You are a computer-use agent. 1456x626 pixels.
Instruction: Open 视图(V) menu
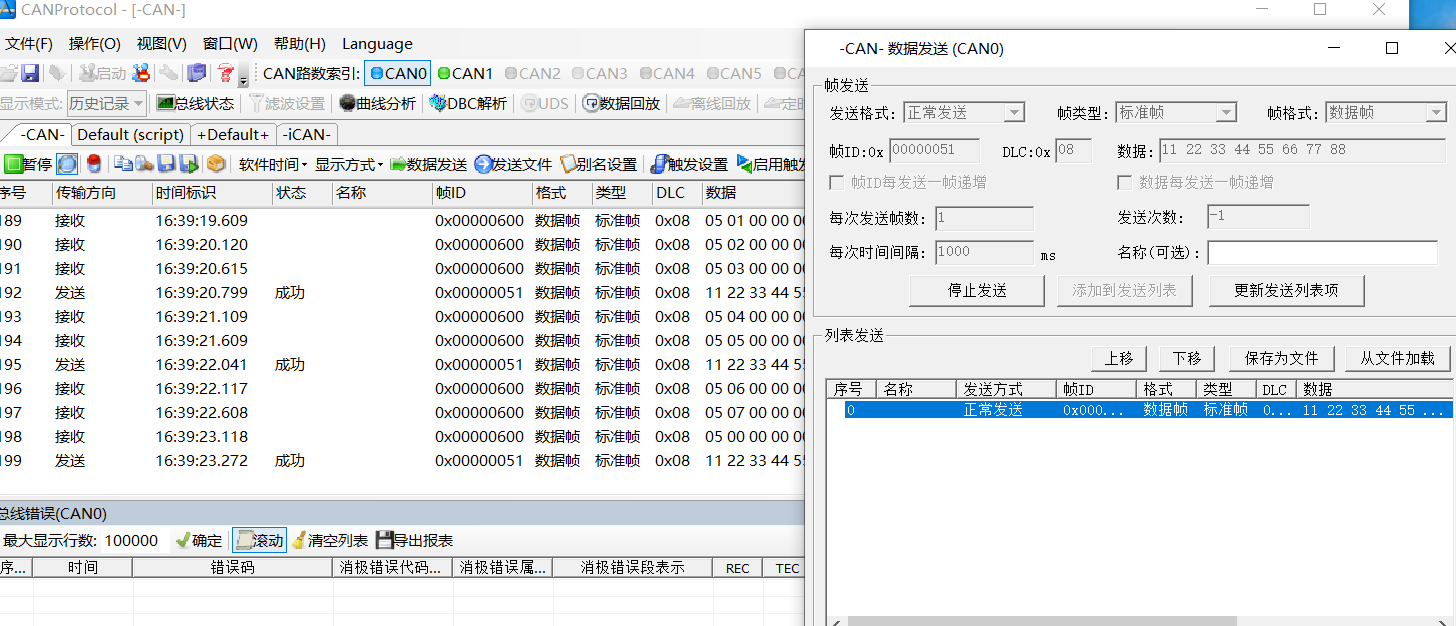(162, 44)
